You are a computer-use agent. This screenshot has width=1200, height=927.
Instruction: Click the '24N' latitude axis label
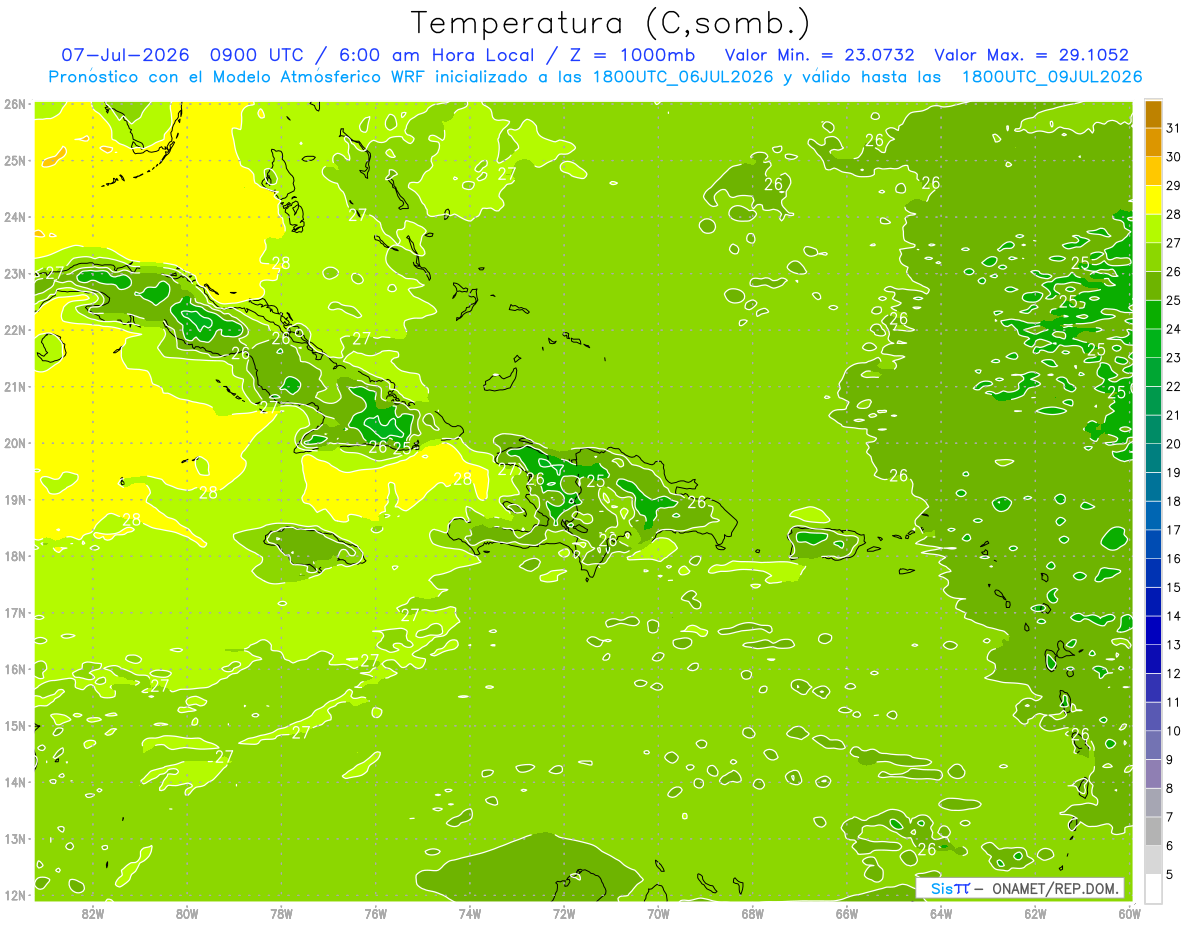coord(14,217)
